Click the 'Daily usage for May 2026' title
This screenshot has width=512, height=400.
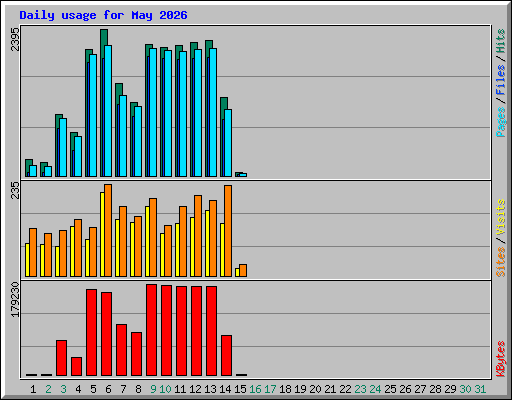coord(103,15)
